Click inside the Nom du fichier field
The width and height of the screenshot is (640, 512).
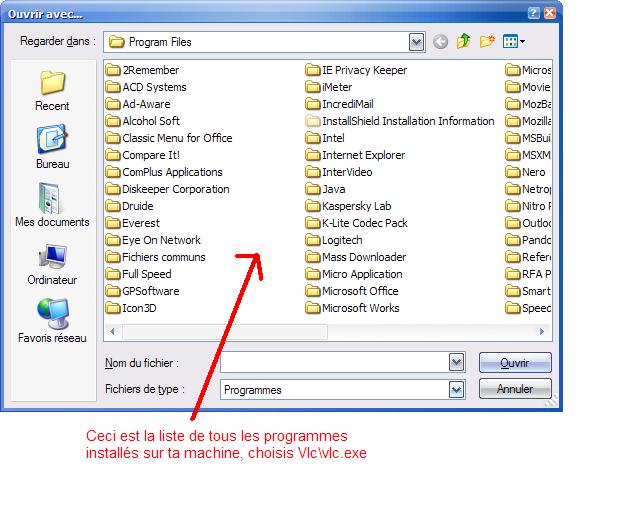[x=335, y=363]
